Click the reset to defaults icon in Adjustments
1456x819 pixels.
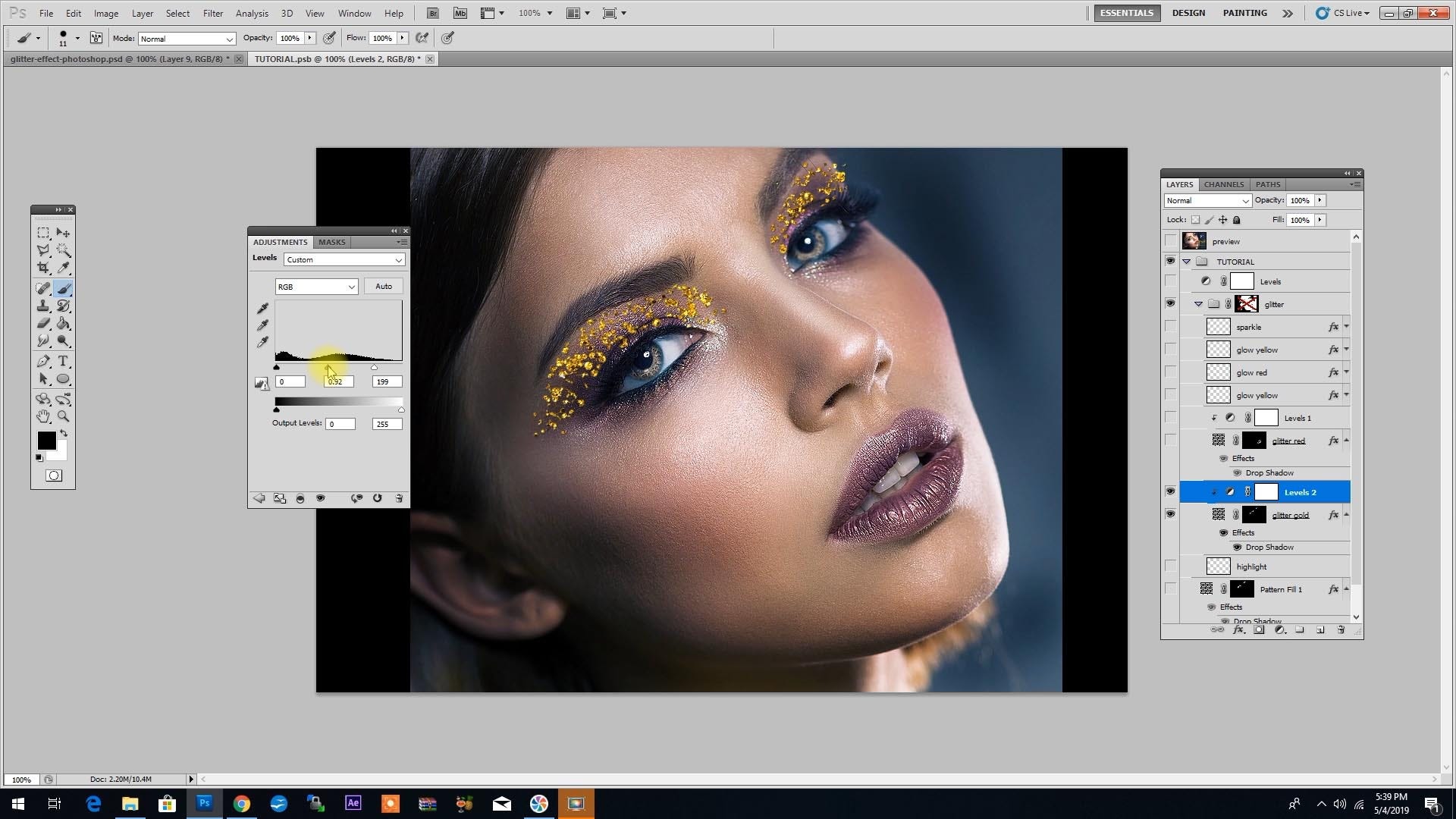pos(378,498)
